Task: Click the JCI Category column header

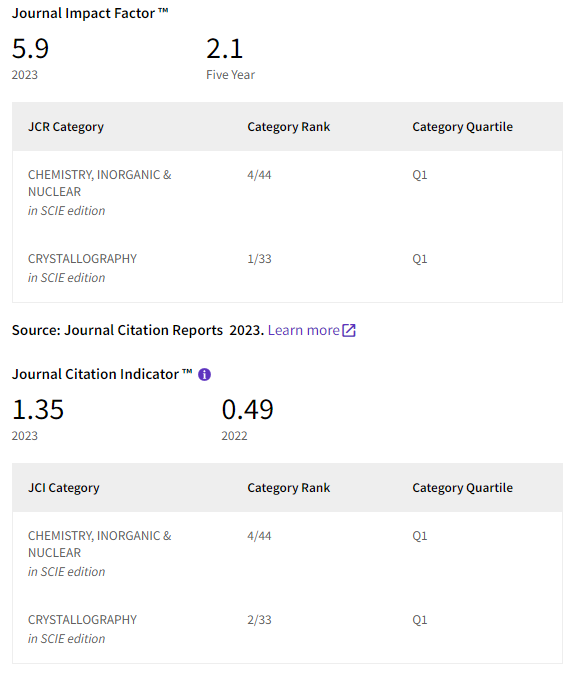Action: (64, 488)
